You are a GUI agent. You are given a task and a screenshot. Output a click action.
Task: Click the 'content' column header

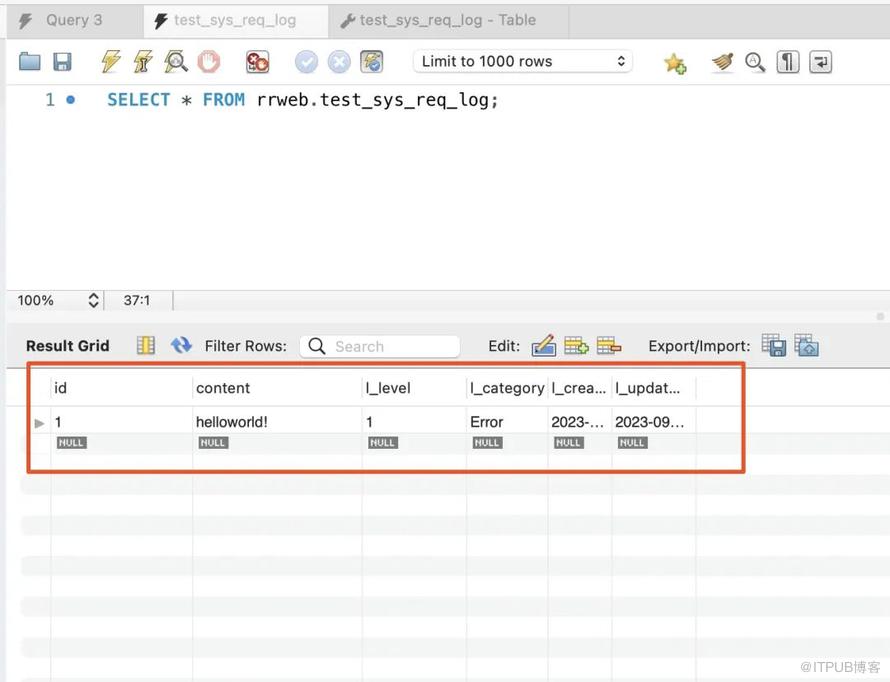(x=223, y=388)
